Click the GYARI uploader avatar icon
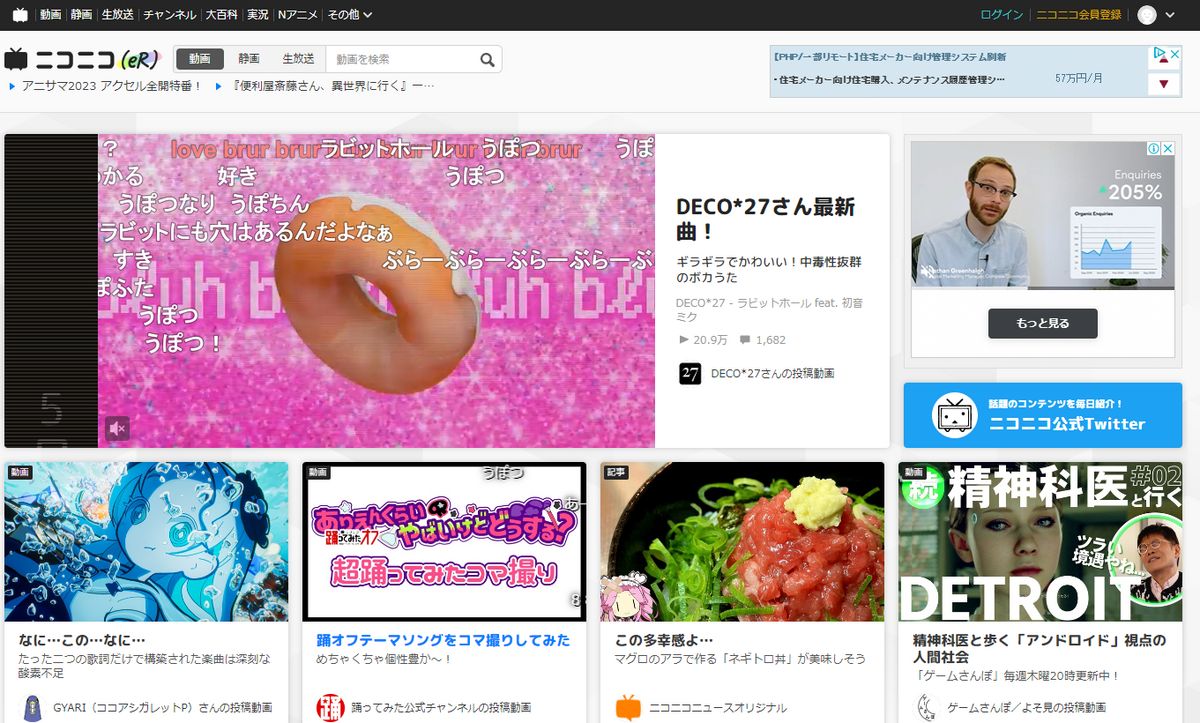Viewport: 1200px width, 723px height. point(33,707)
